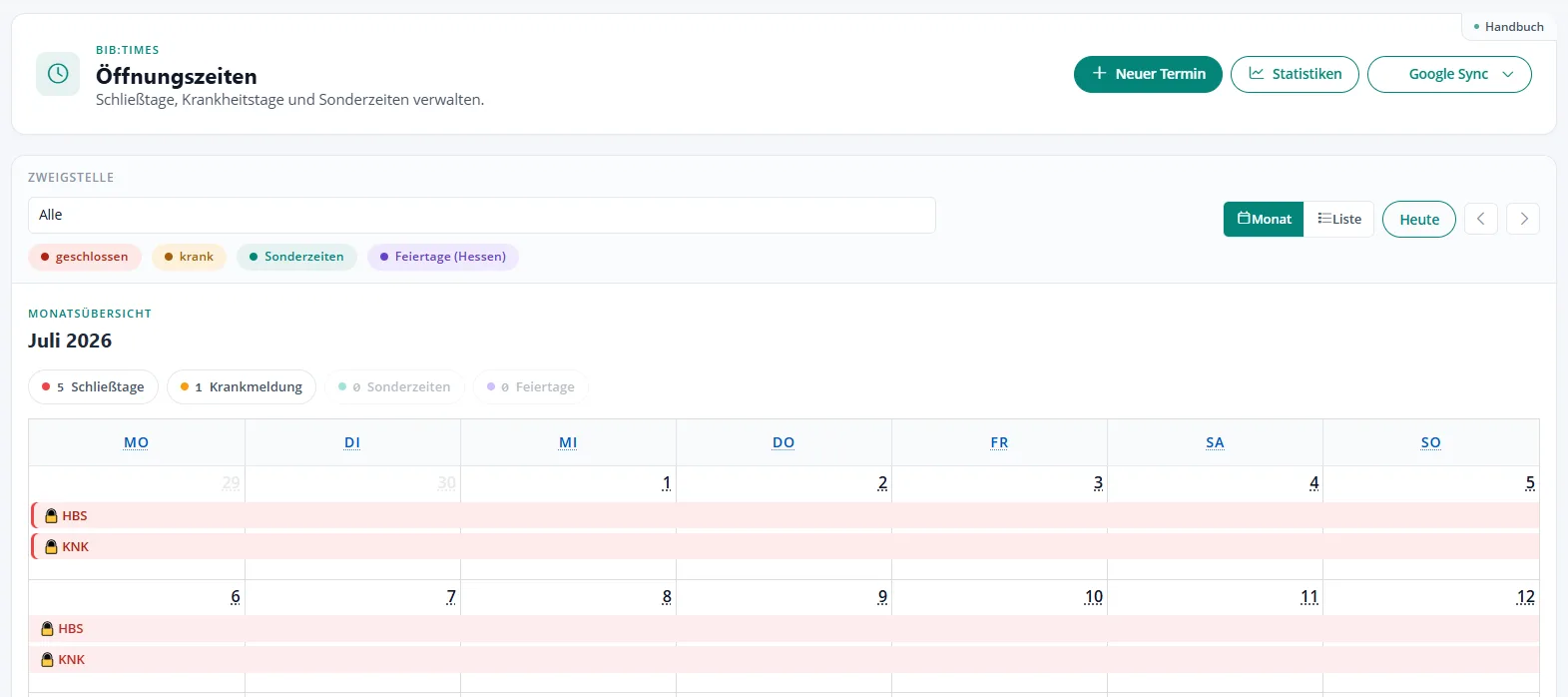
Task: Click the chart icon in Statistiken
Action: (1257, 74)
